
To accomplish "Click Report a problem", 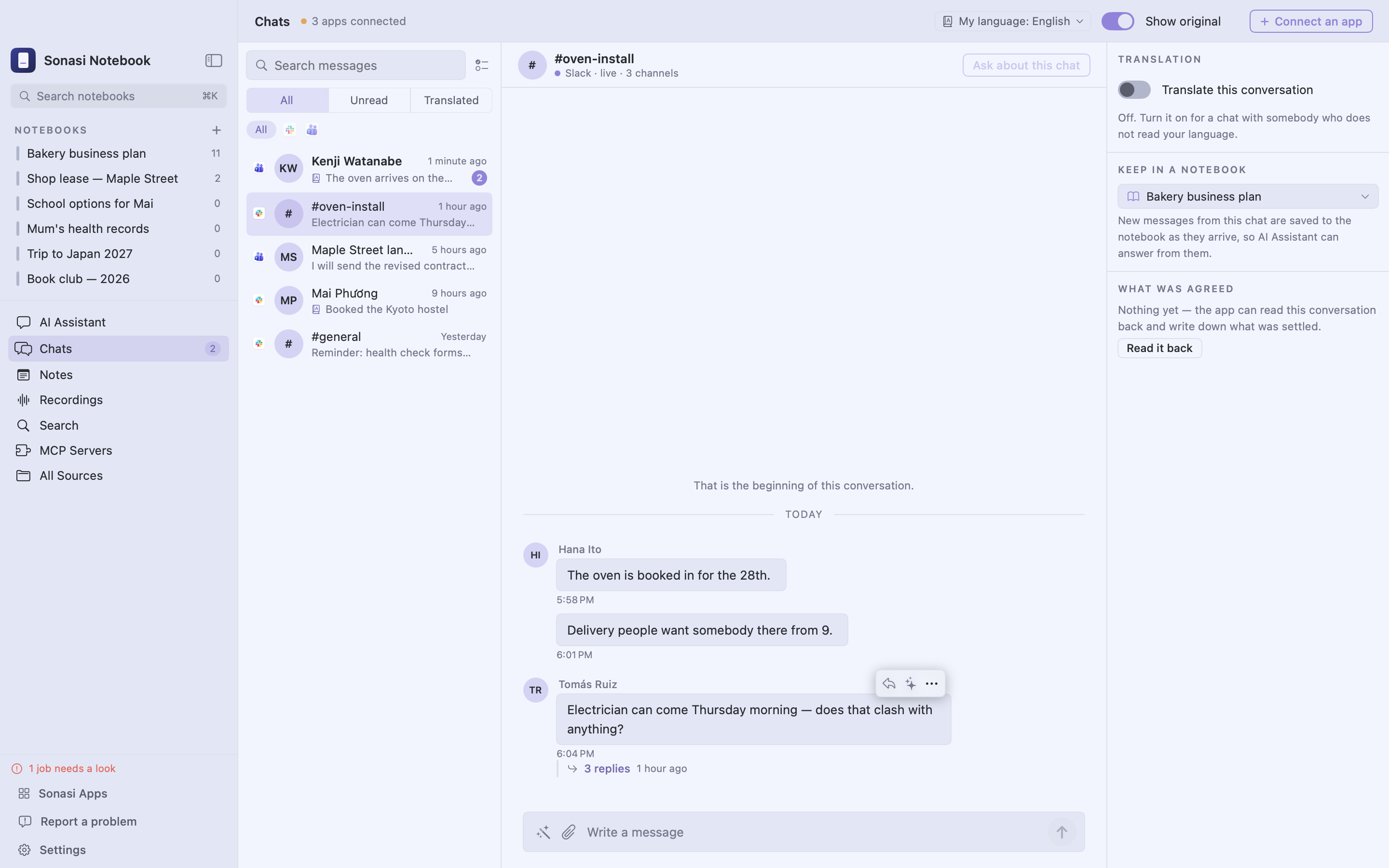I will (x=119, y=822).
